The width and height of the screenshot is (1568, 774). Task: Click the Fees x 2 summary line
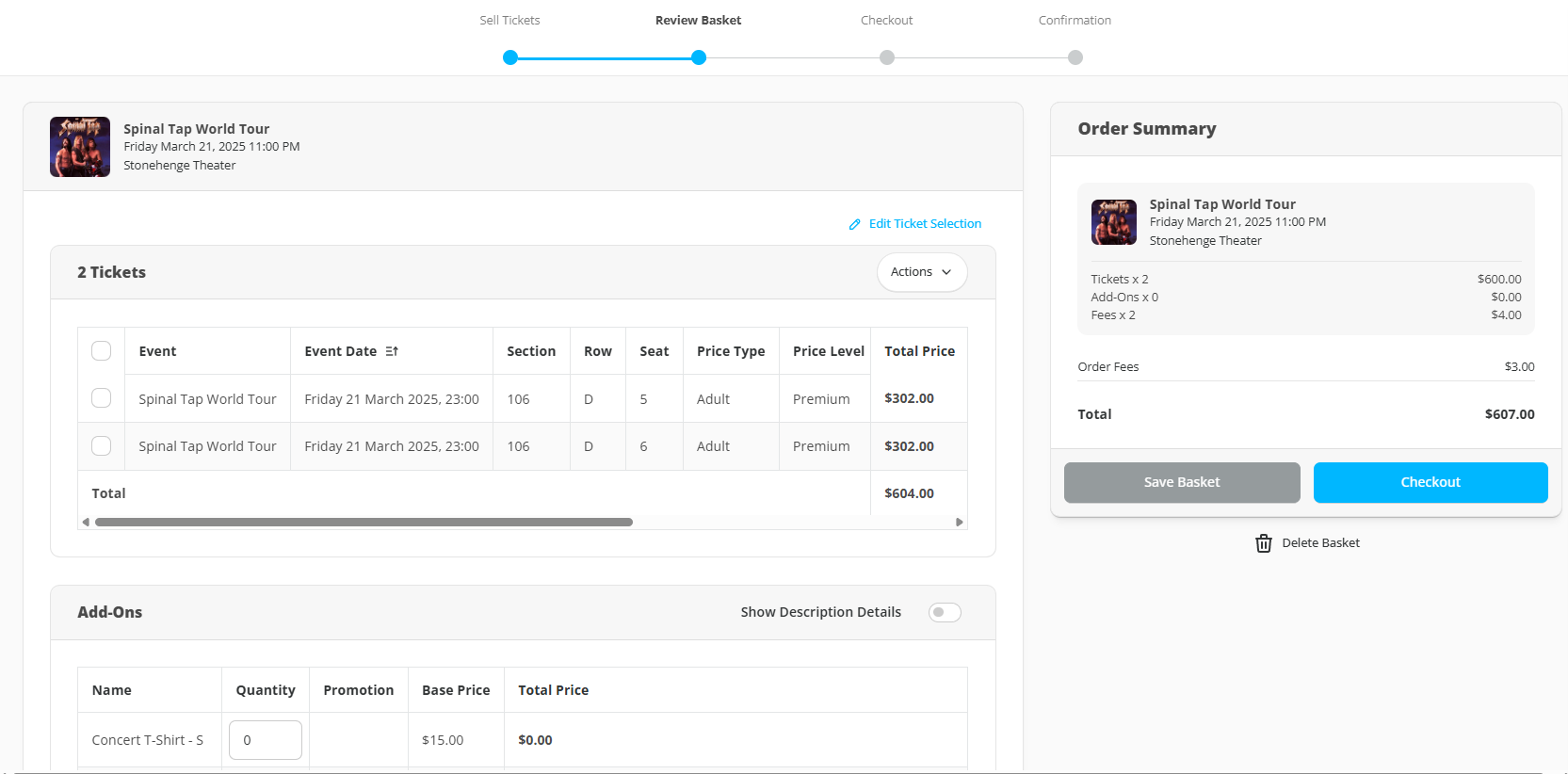click(x=1306, y=315)
